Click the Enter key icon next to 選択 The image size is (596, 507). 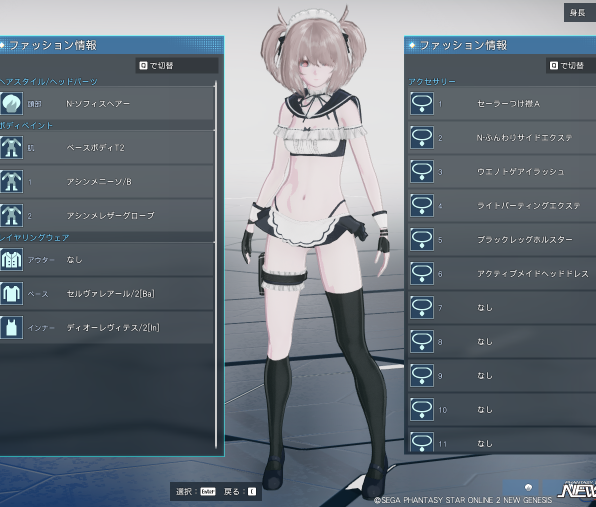208,491
